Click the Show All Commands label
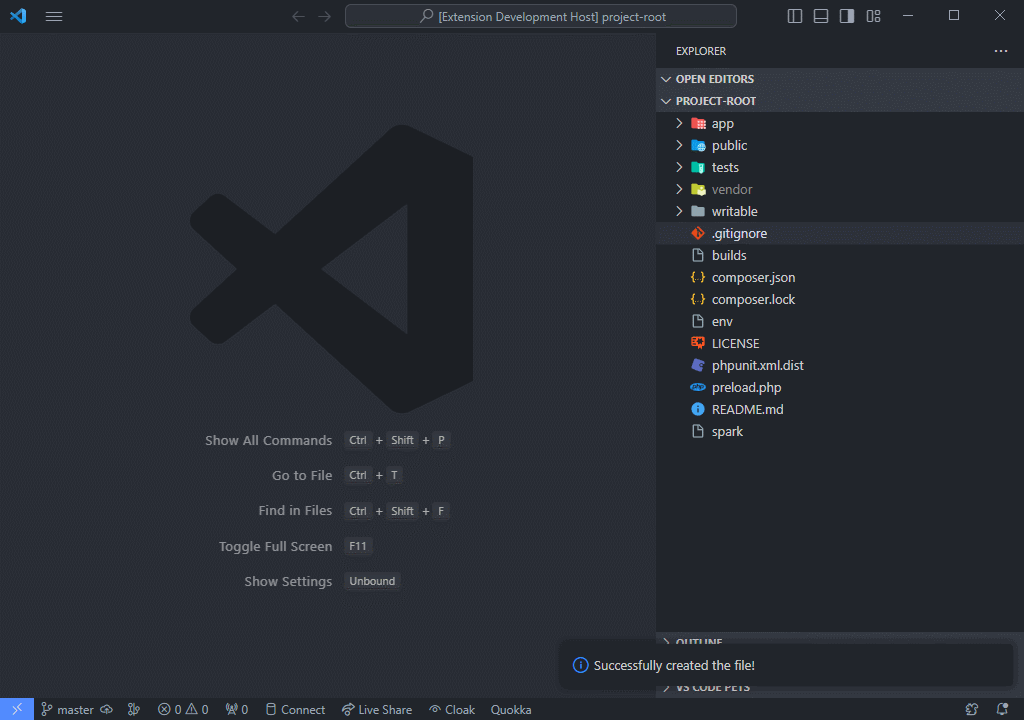 point(268,440)
